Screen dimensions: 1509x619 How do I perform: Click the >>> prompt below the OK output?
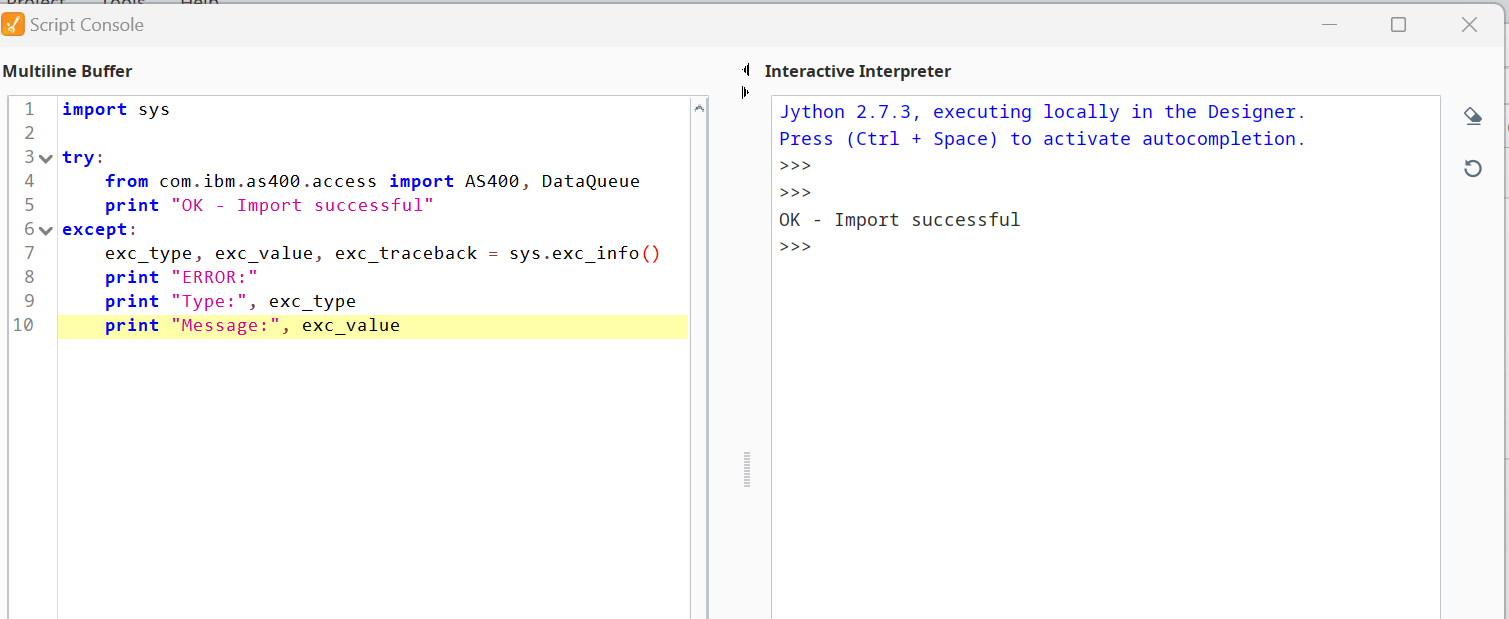795,247
